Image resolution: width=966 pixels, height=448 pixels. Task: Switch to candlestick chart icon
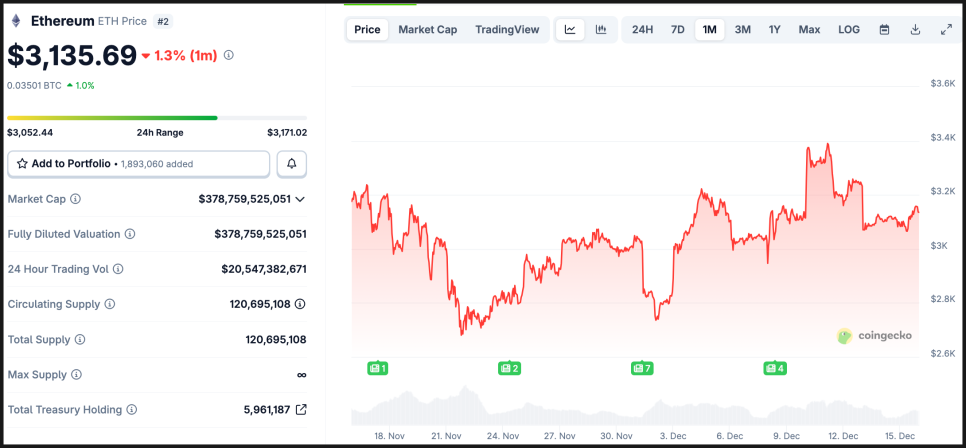[601, 29]
